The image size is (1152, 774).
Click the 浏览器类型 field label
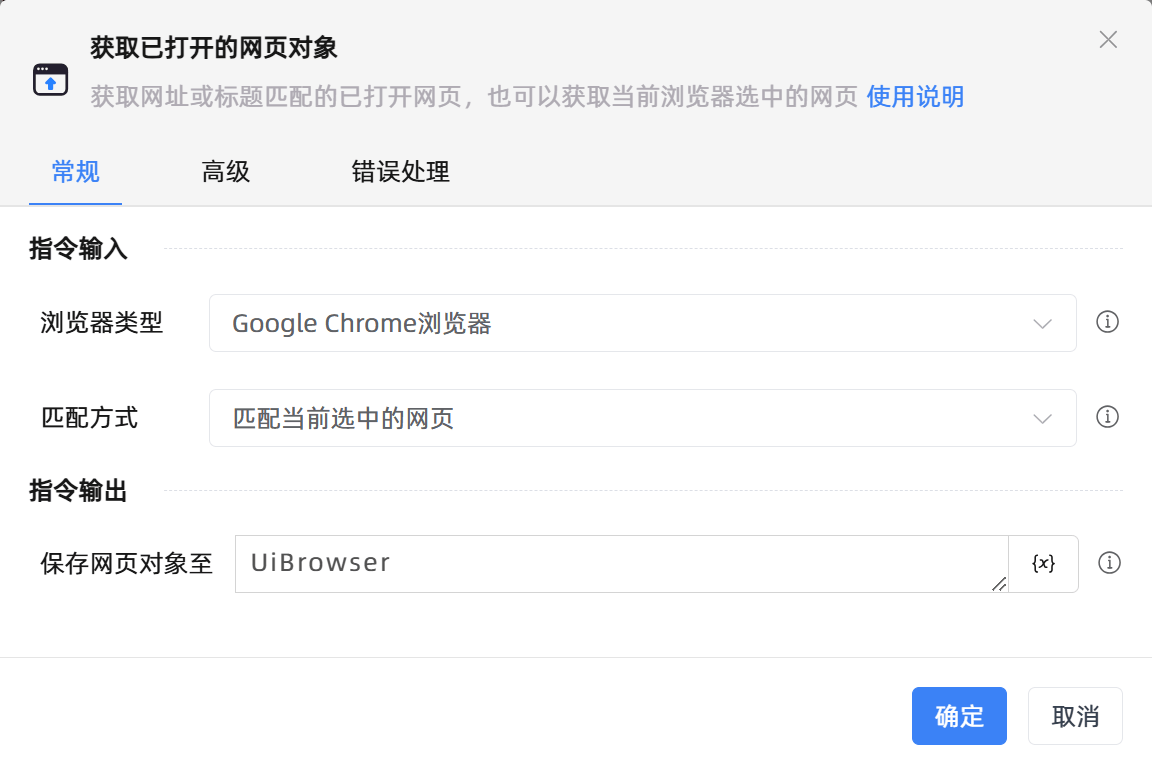click(102, 323)
